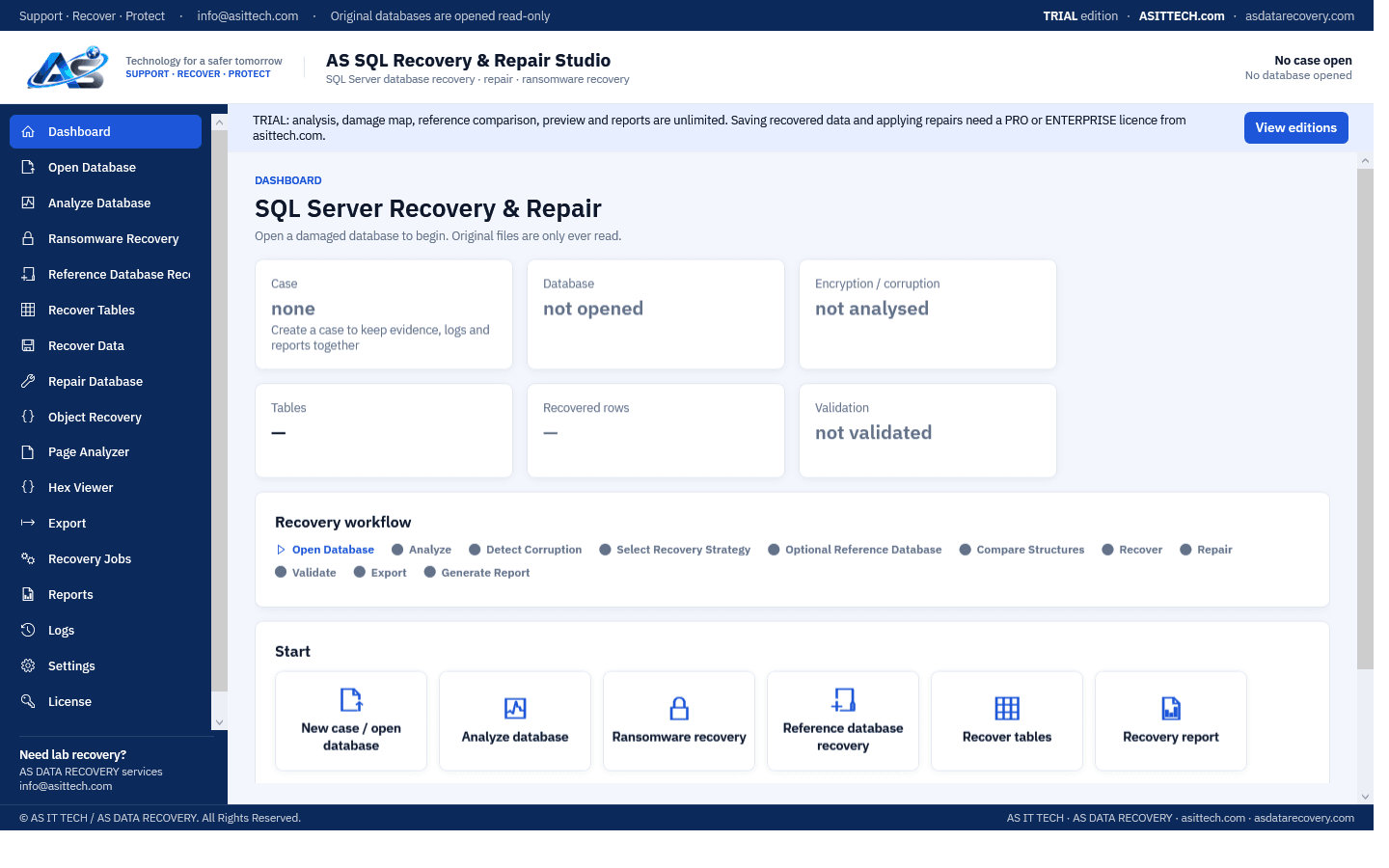Click the Page Analyzer page icon
Viewport: 1389px width, 868px height.
tap(28, 451)
